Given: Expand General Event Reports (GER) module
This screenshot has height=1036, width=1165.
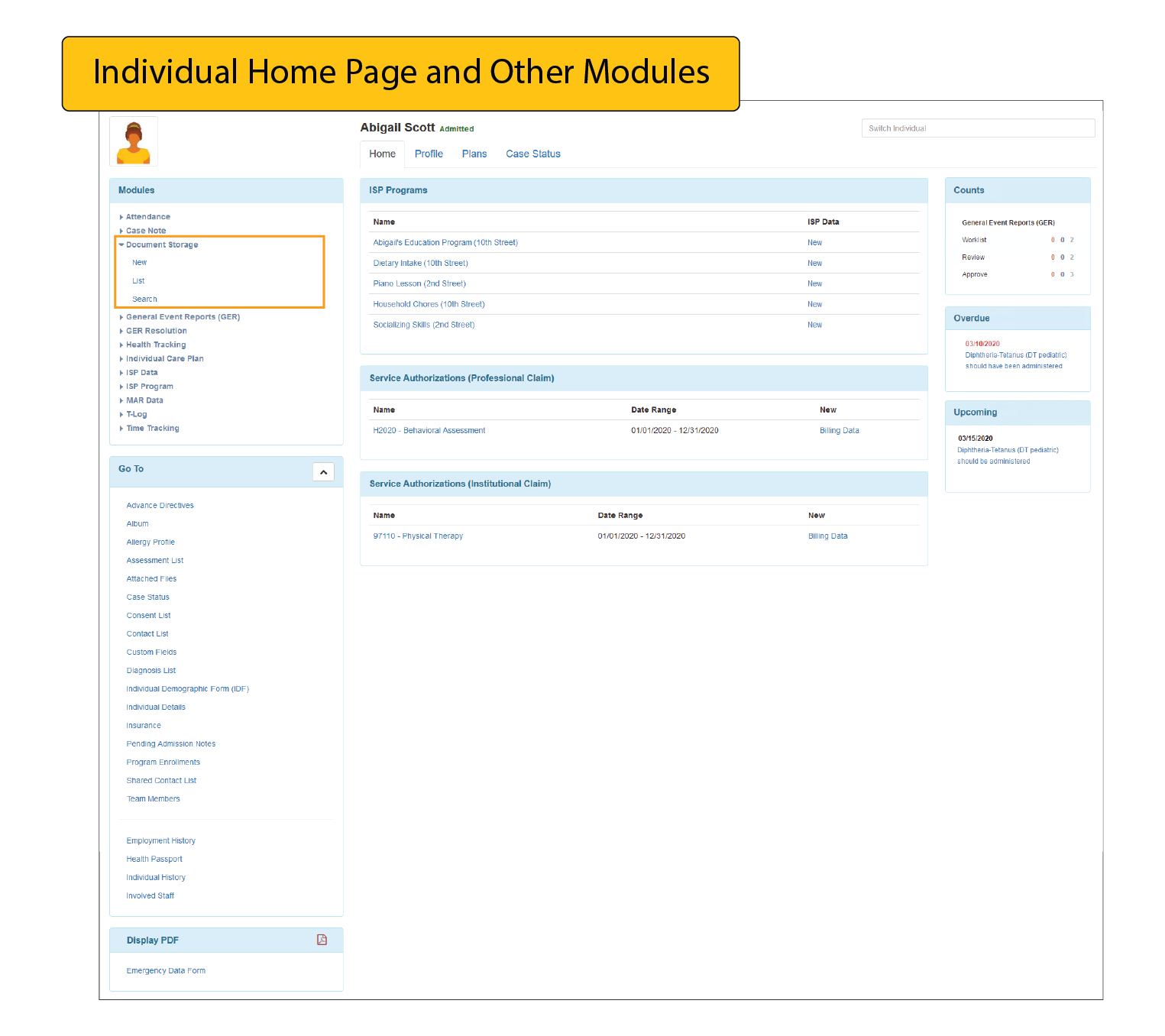Looking at the screenshot, I should (x=180, y=317).
